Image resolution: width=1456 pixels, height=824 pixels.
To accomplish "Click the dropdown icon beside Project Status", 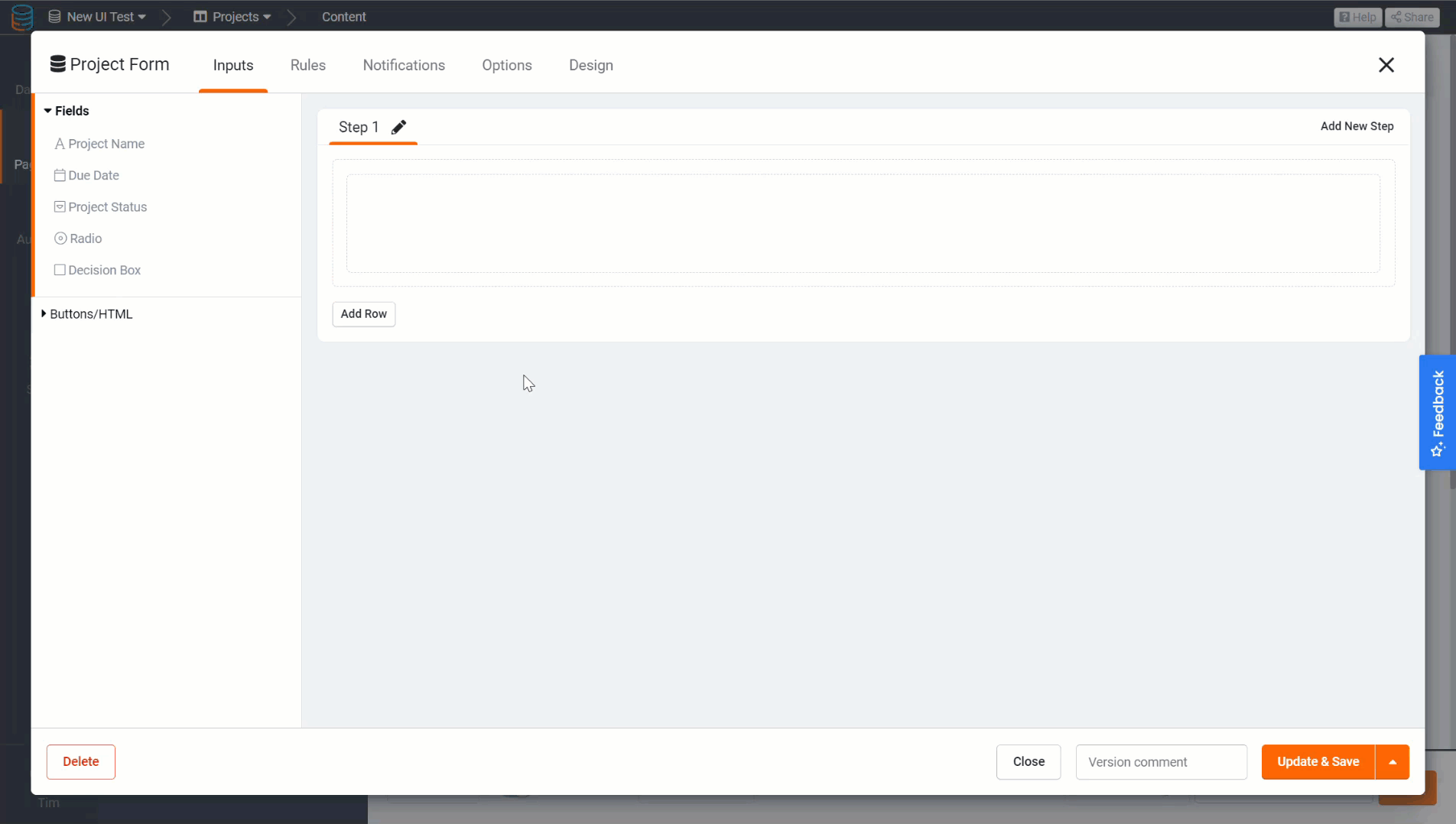I will pos(60,207).
